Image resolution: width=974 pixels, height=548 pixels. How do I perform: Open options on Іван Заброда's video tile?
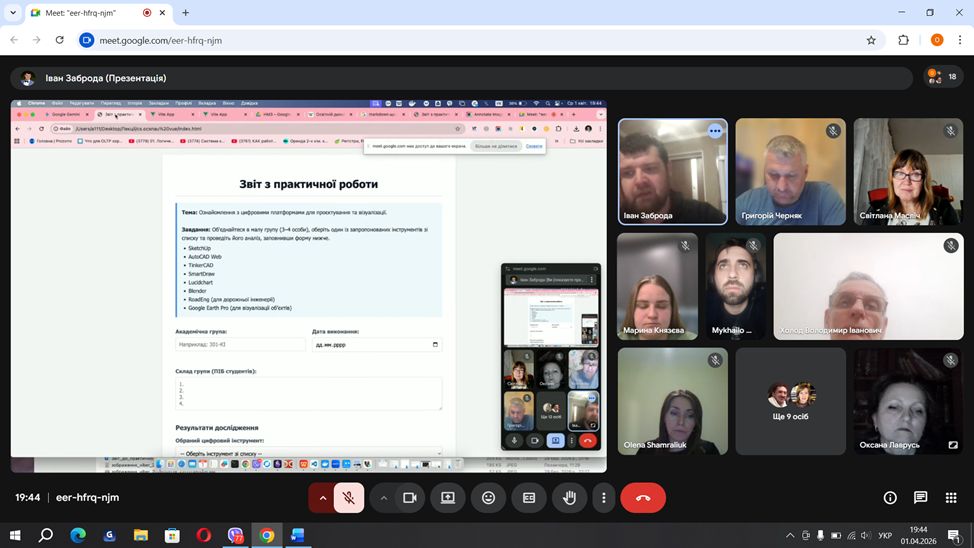pyautogui.click(x=714, y=131)
